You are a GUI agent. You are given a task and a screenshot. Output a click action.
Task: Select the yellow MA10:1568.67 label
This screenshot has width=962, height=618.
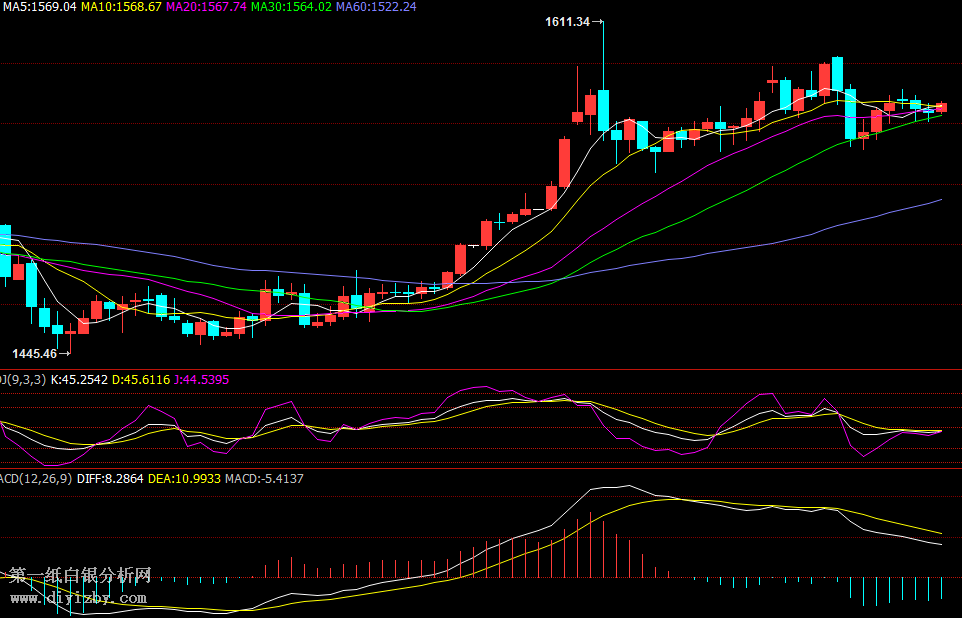pos(121,7)
